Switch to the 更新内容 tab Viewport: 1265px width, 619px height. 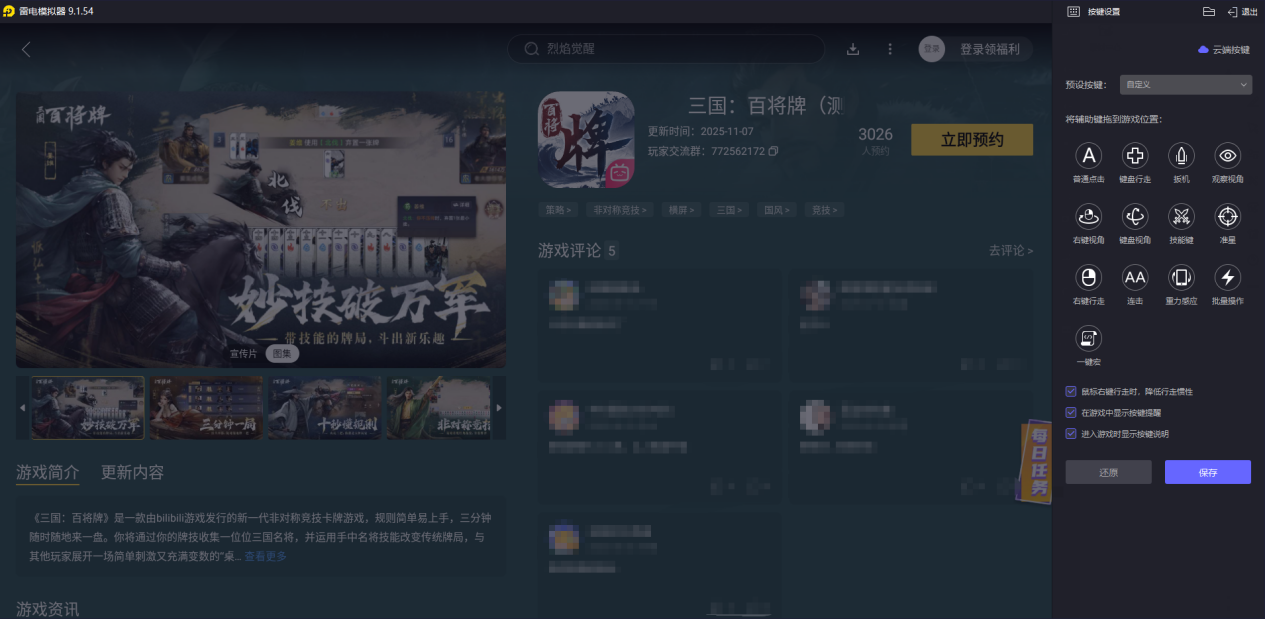point(132,472)
